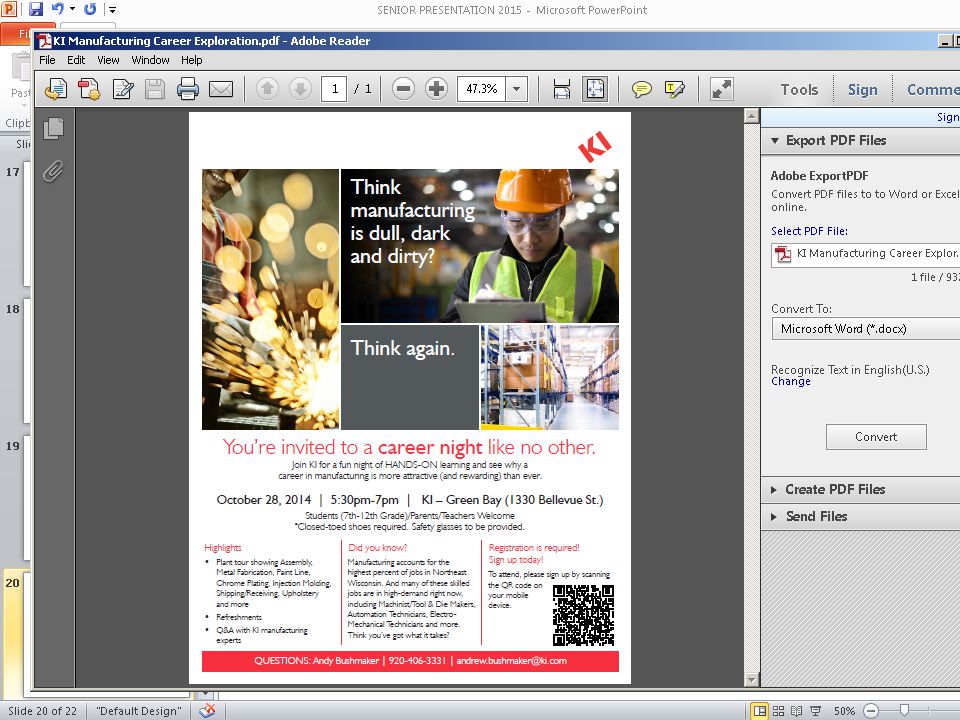
Task: Click the scroll up arrow of document scrollbar
Action: [x=751, y=116]
